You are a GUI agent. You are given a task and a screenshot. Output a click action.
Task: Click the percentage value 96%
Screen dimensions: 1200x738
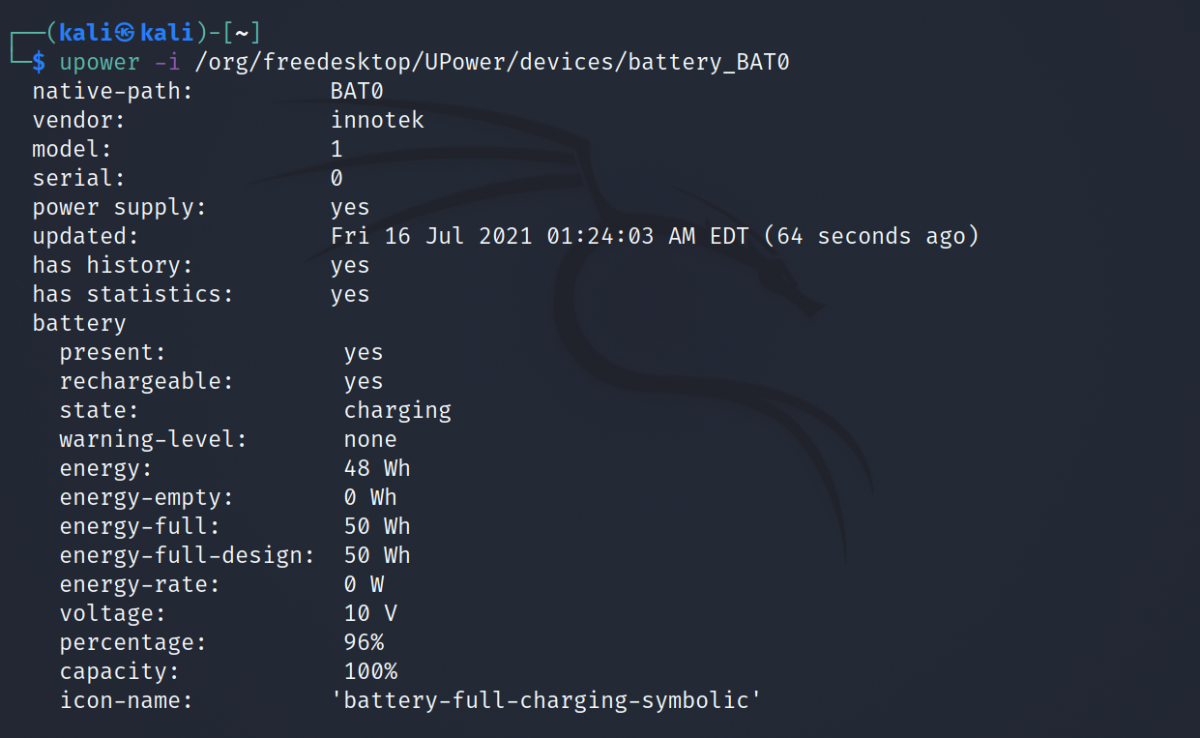click(x=364, y=642)
